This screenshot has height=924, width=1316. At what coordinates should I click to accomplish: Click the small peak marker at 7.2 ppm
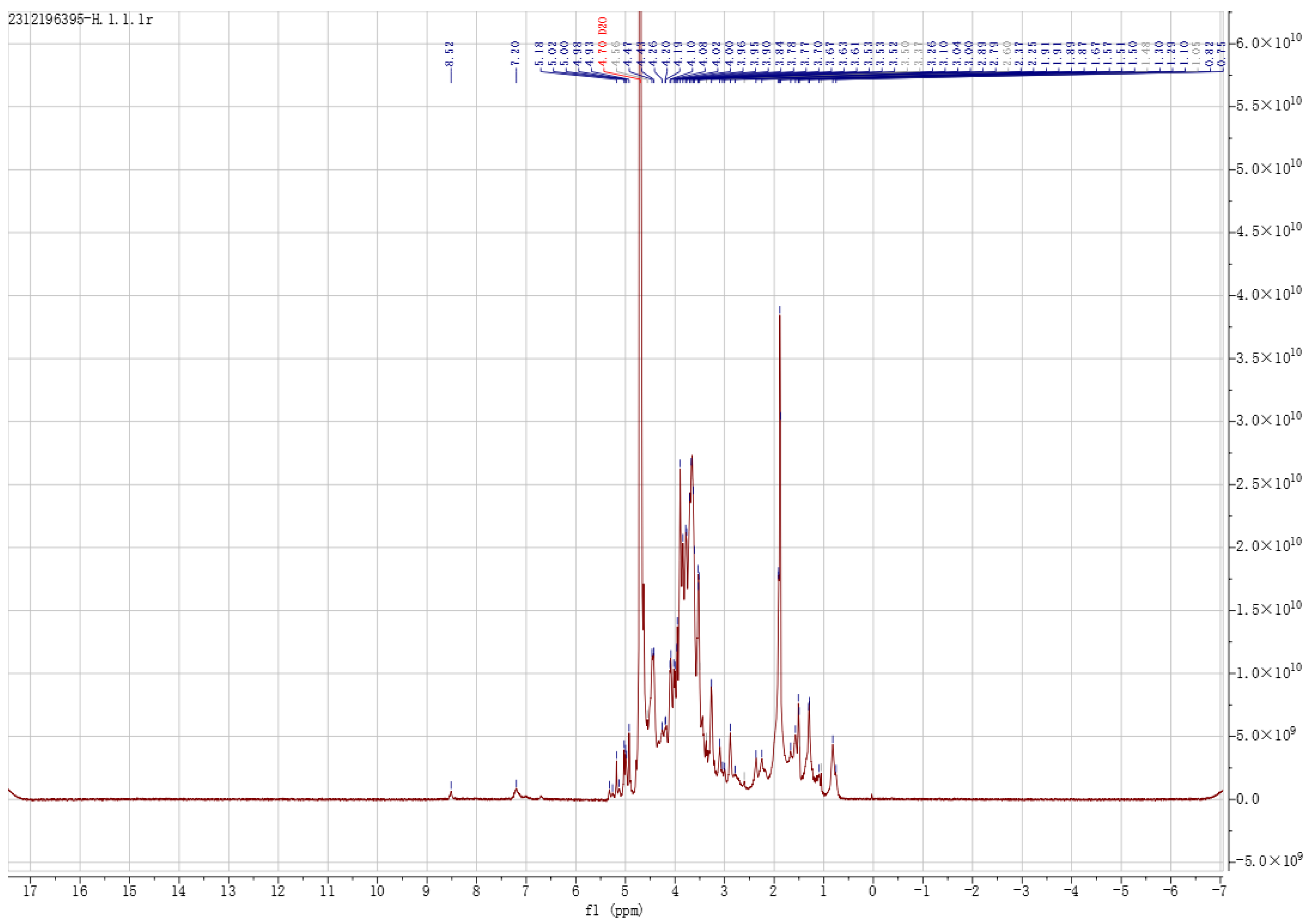pyautogui.click(x=516, y=784)
